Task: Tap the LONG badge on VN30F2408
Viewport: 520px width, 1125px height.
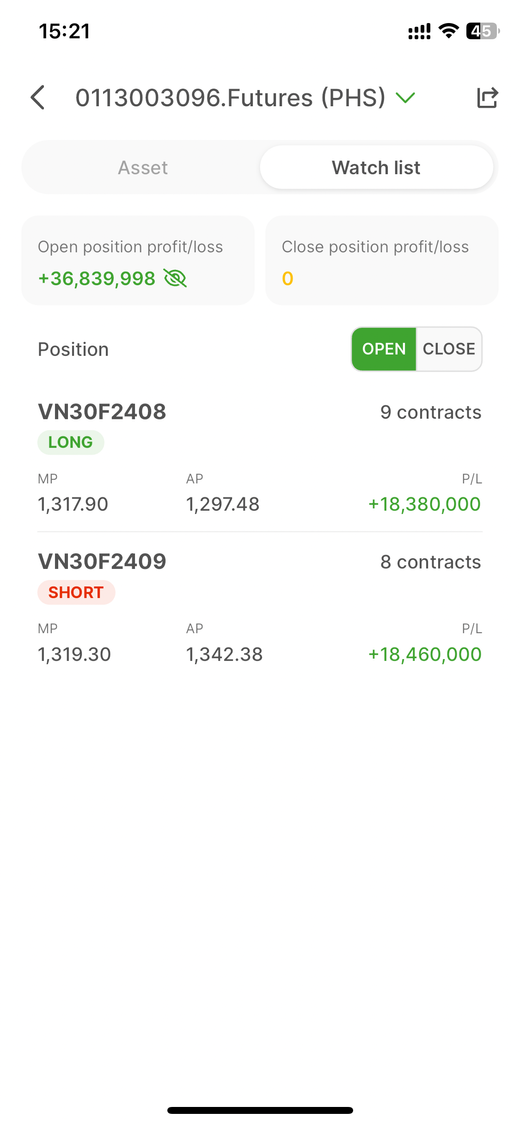Action: click(70, 443)
